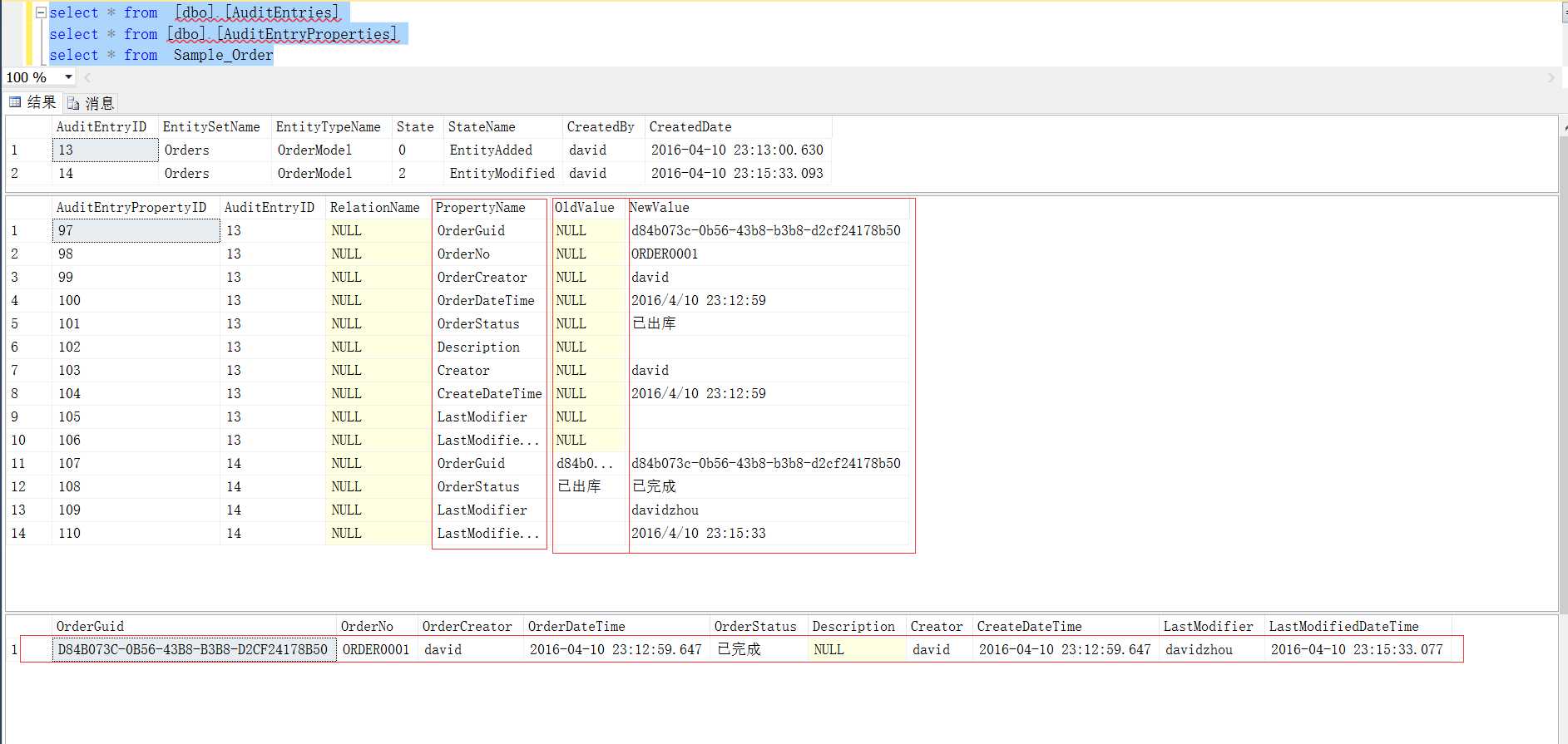Click the EntityModified cell
Viewport: 1568px width, 744px height.
tap(502, 174)
